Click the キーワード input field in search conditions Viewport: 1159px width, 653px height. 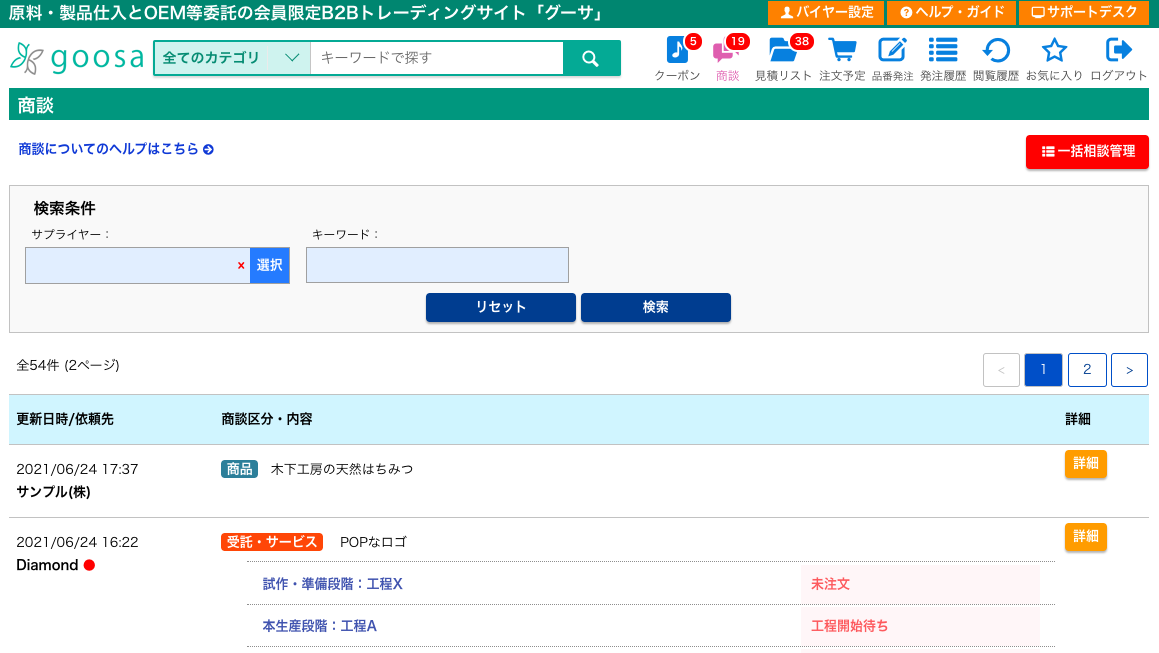pos(437,265)
